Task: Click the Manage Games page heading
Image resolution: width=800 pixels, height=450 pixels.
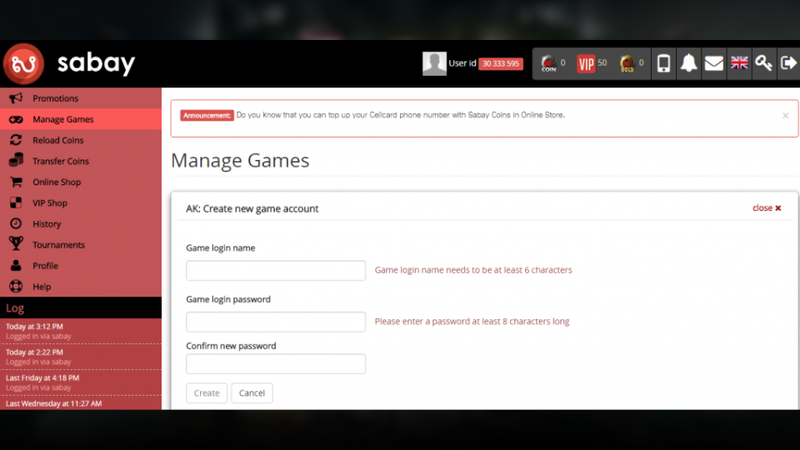Action: pyautogui.click(x=240, y=160)
